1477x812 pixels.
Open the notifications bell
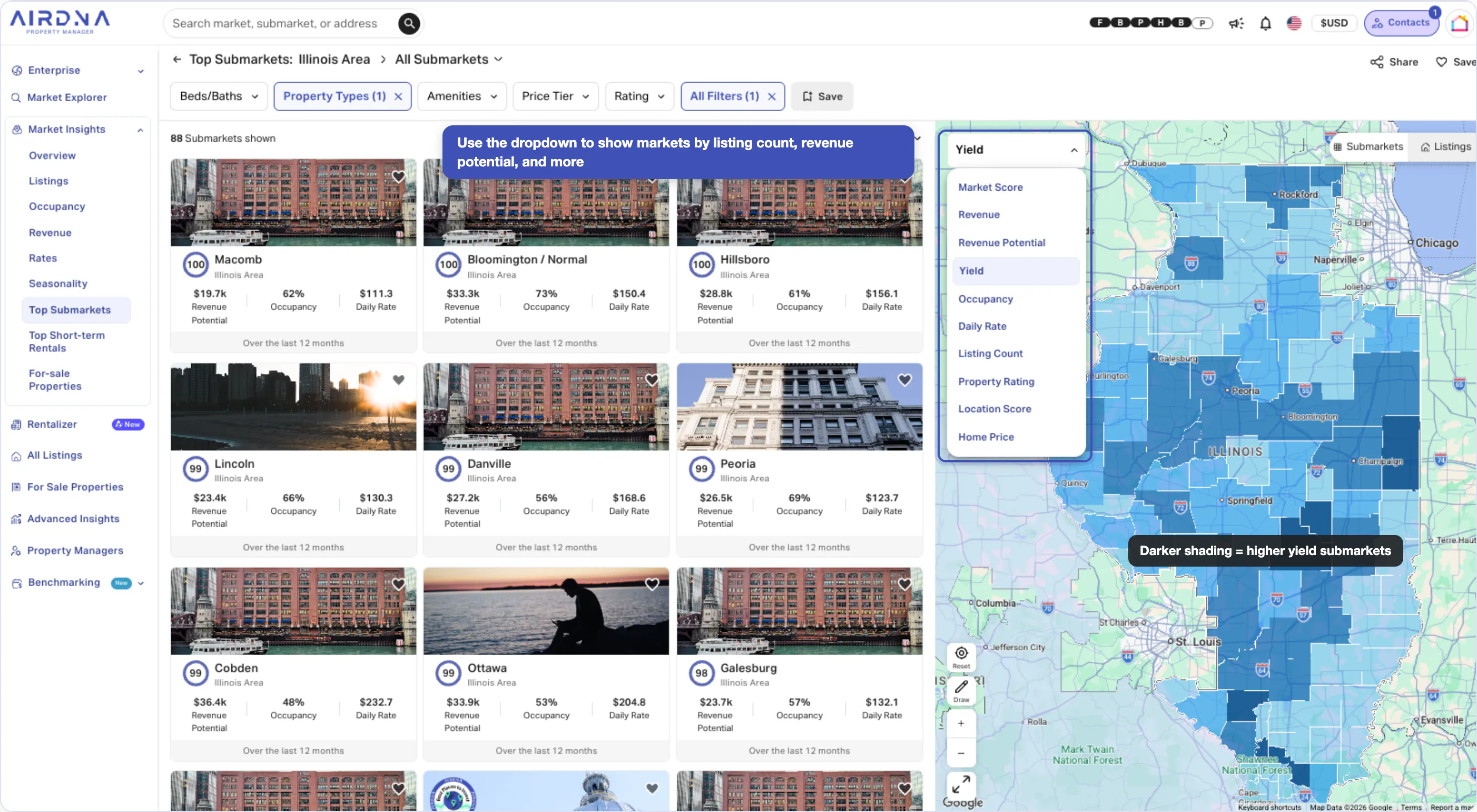click(1265, 24)
